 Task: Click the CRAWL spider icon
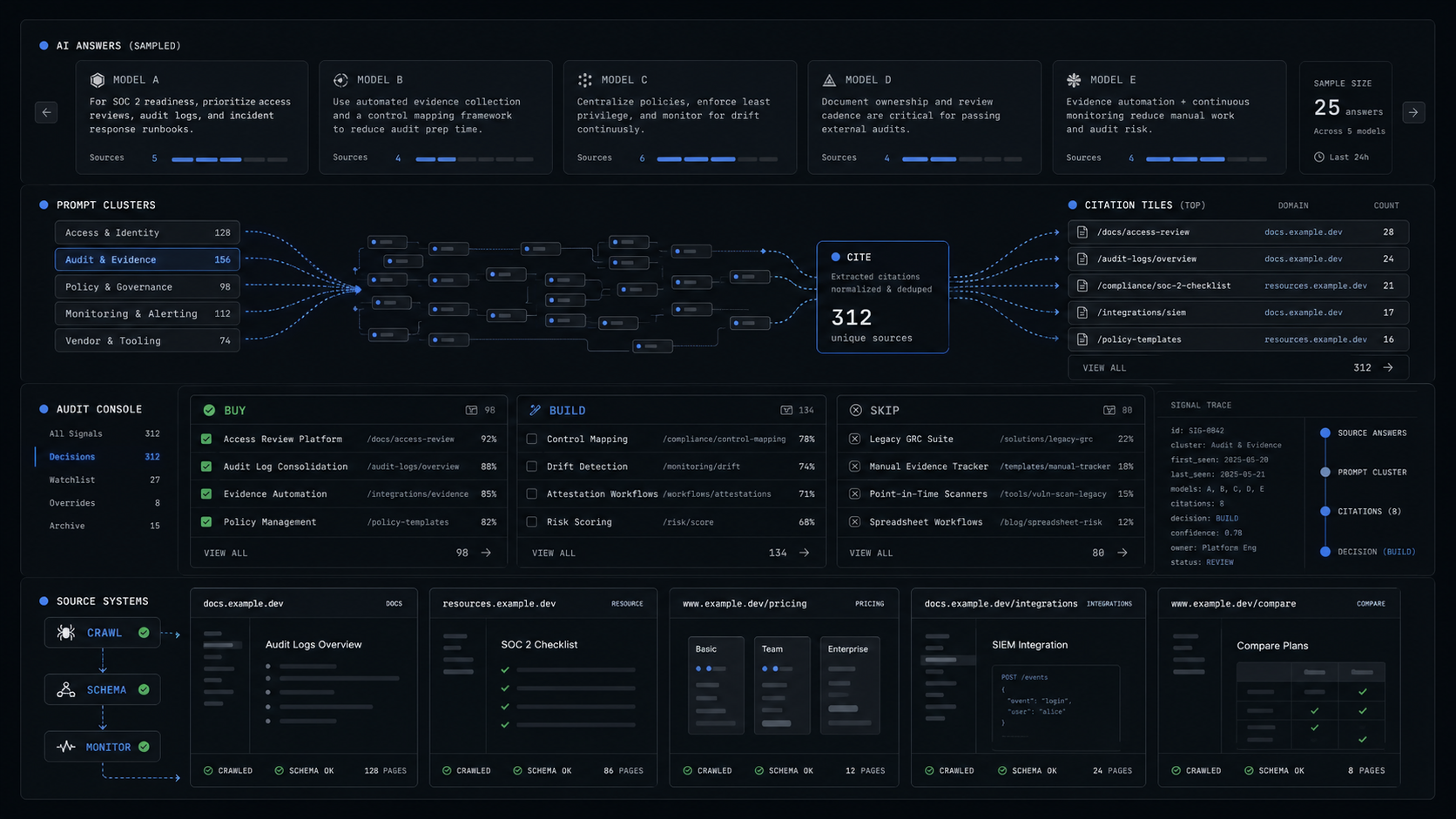(66, 633)
